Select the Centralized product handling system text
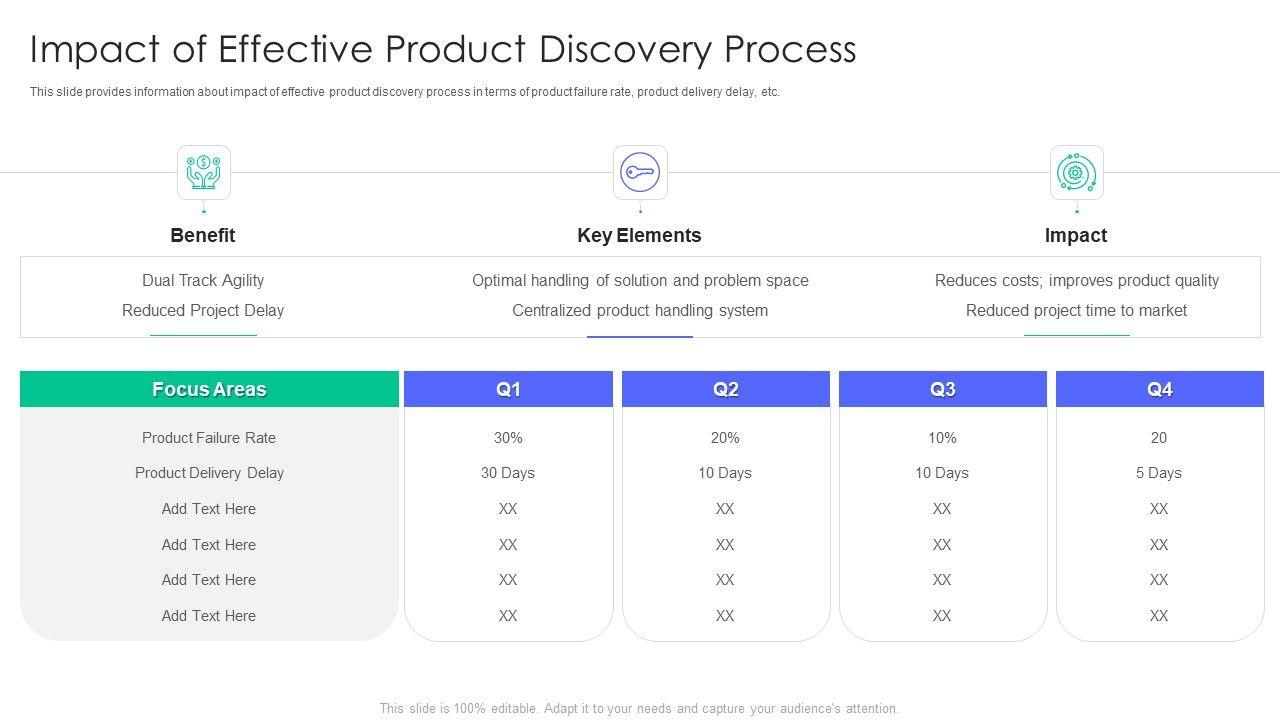Image resolution: width=1280 pixels, height=720 pixels. point(640,311)
